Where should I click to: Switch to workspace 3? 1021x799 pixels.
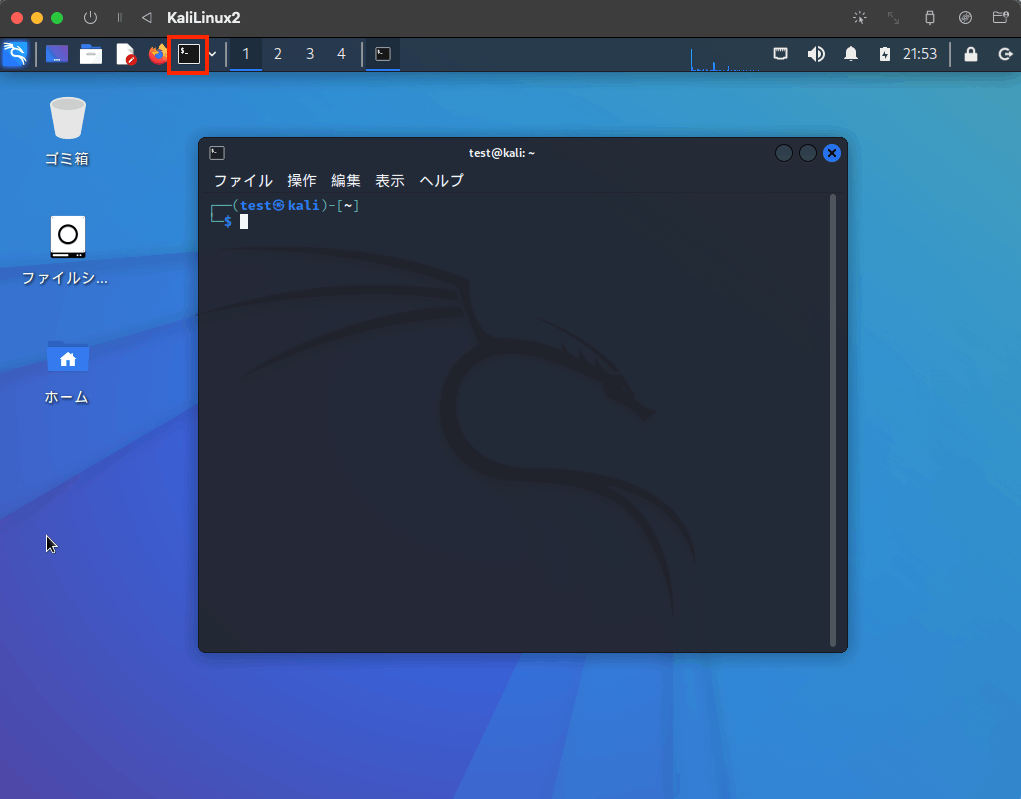point(310,54)
